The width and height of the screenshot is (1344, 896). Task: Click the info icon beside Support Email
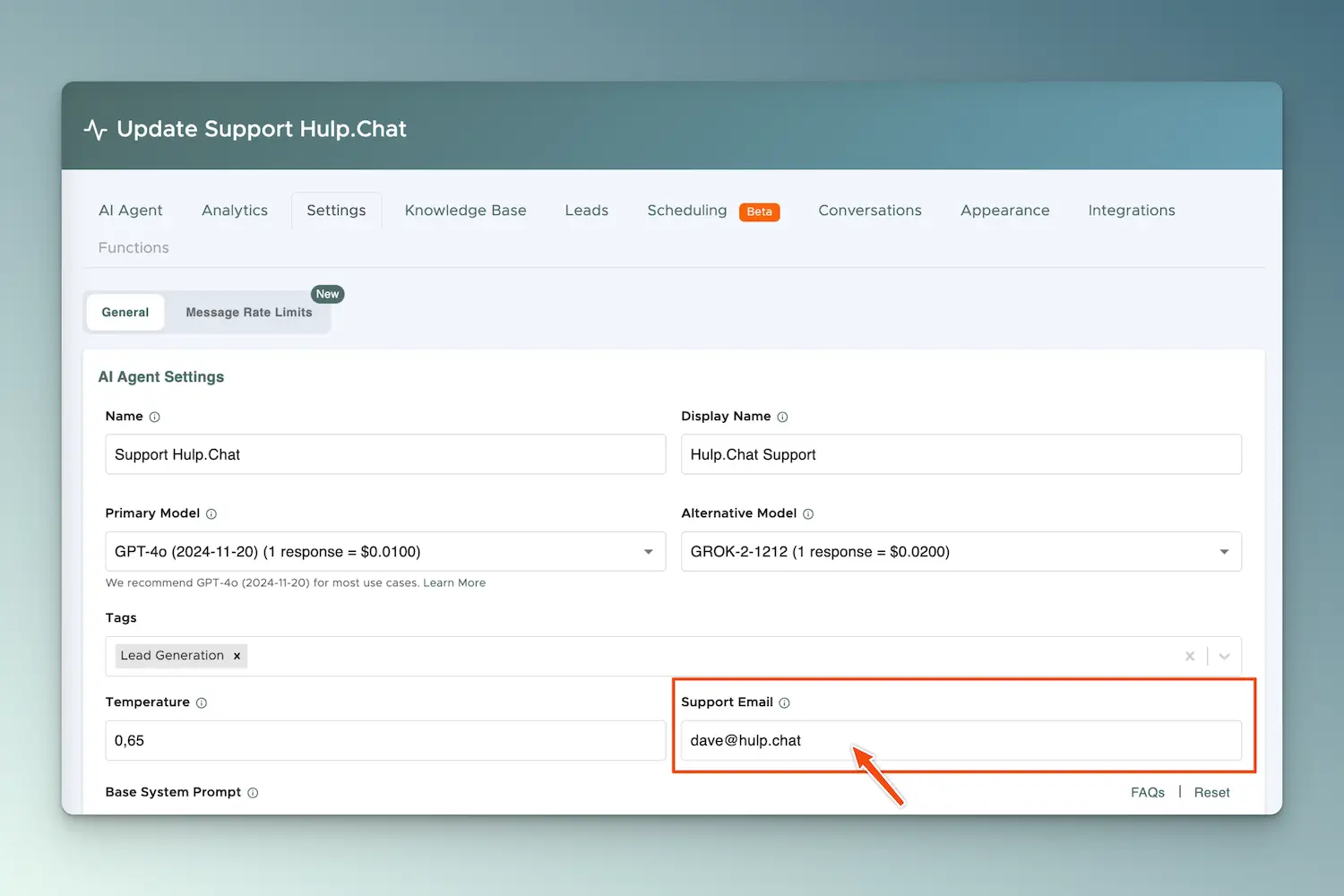tap(785, 702)
